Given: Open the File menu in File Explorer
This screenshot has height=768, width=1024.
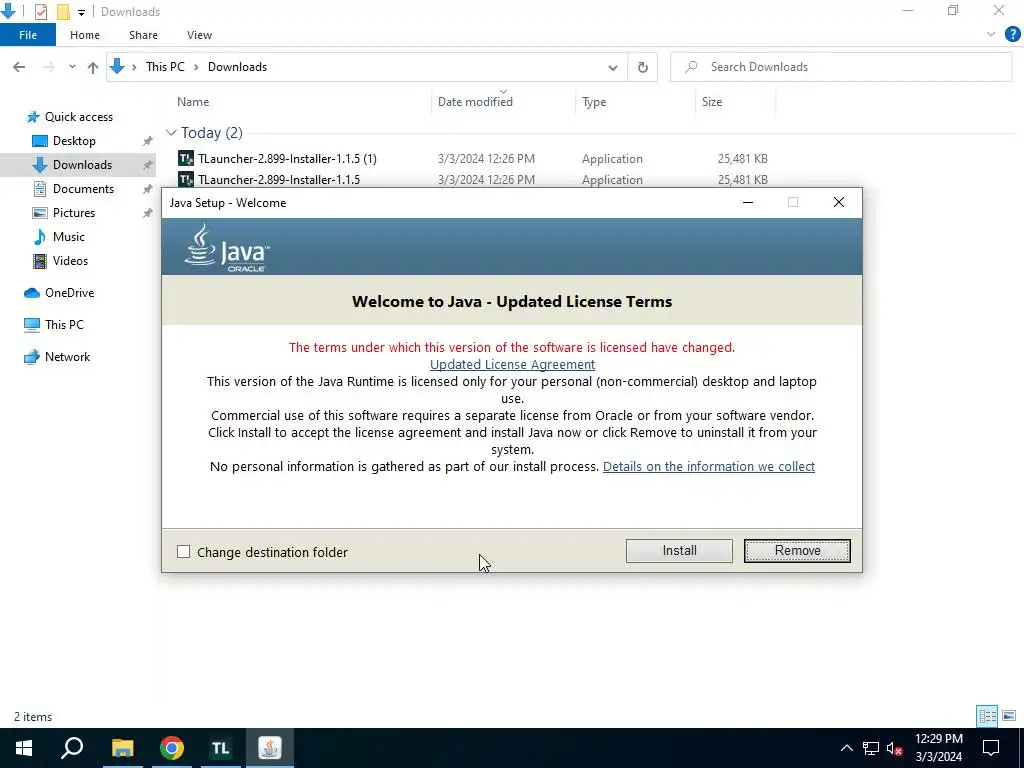Looking at the screenshot, I should pos(28,35).
